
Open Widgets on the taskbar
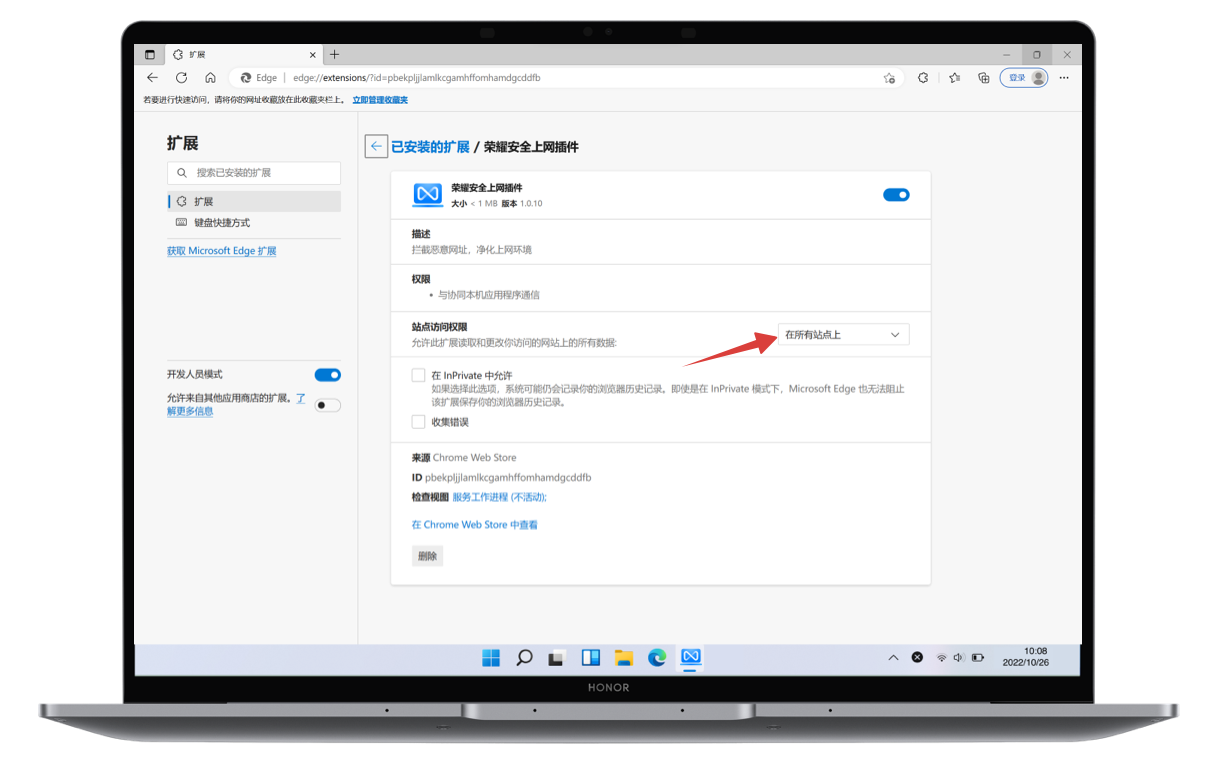pyautogui.click(x=591, y=657)
